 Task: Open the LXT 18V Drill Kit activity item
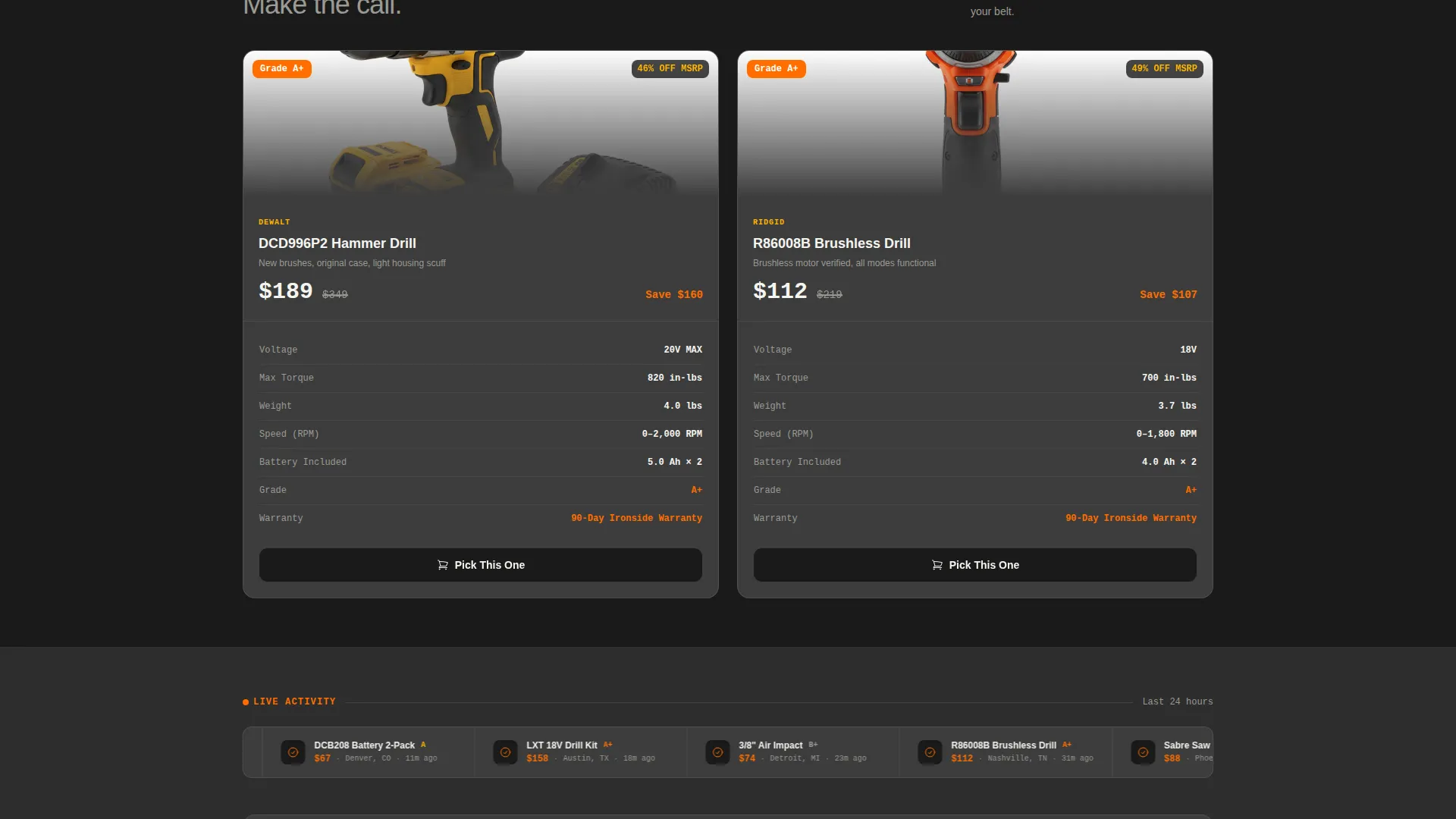click(x=581, y=752)
